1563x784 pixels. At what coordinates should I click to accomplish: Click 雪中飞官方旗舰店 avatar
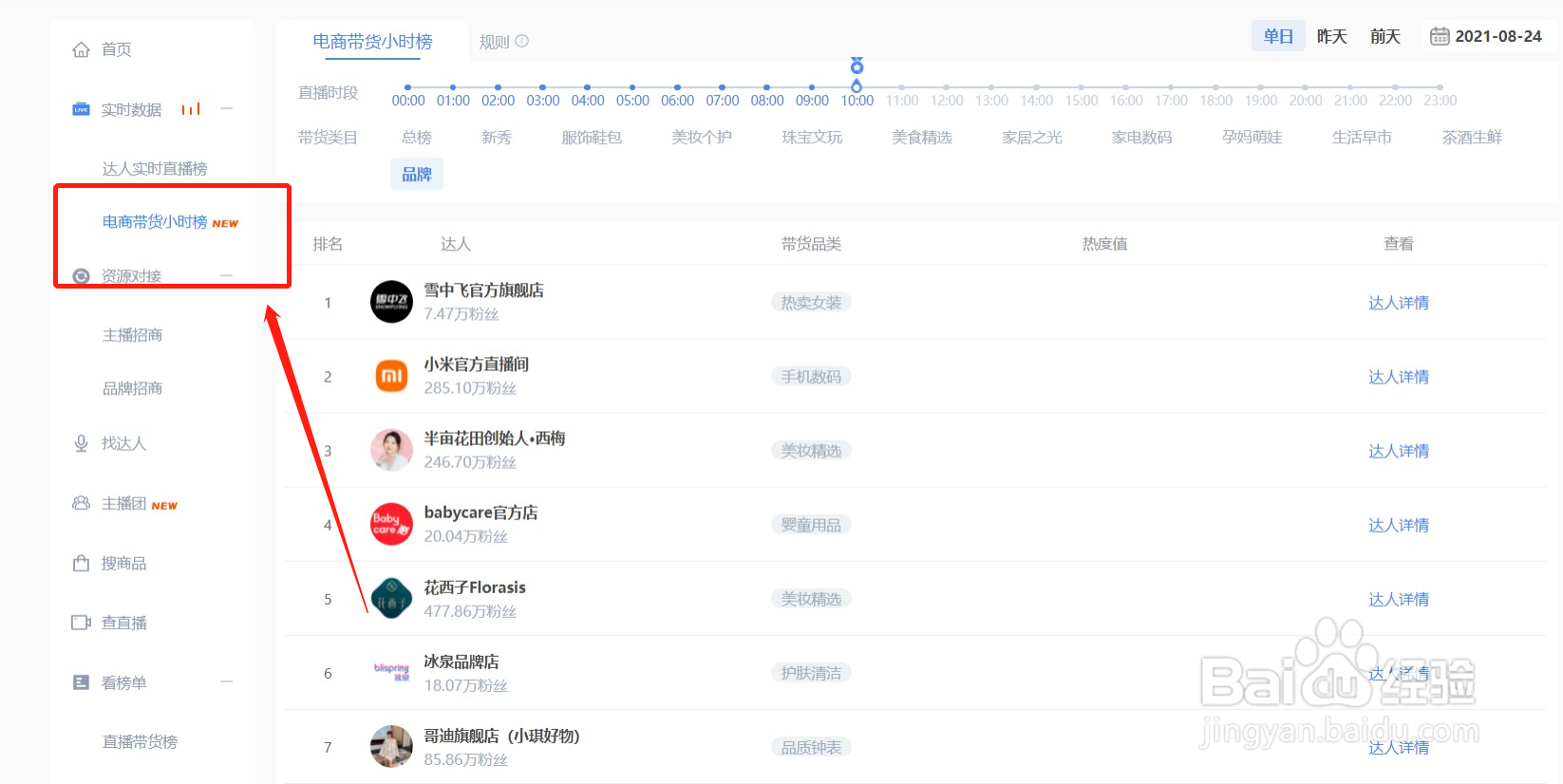[x=391, y=302]
